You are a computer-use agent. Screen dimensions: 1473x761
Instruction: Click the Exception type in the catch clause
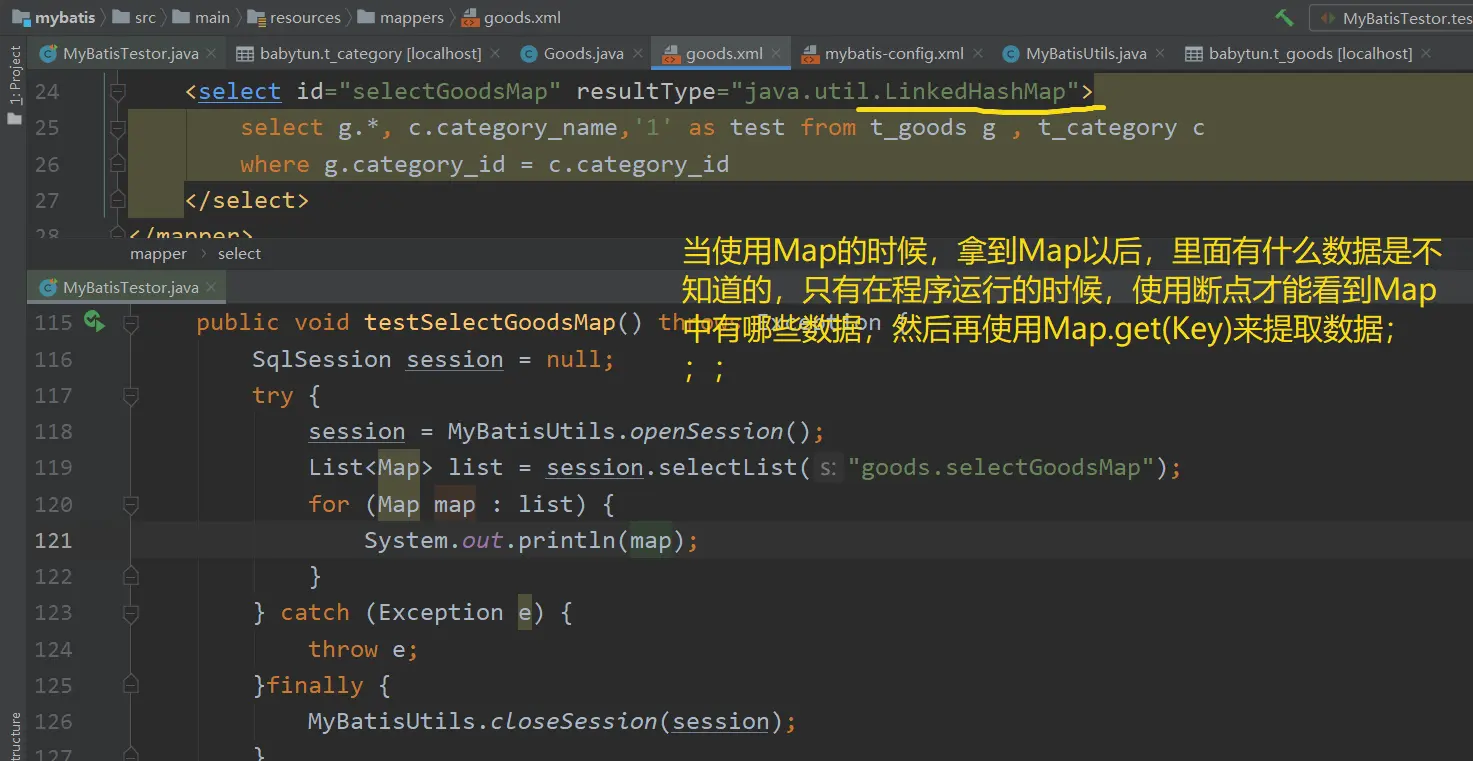(441, 613)
